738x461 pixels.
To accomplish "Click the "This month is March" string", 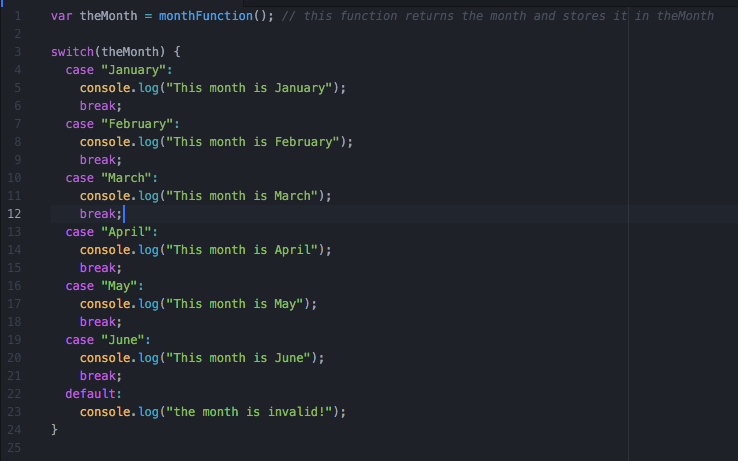I will coord(242,196).
